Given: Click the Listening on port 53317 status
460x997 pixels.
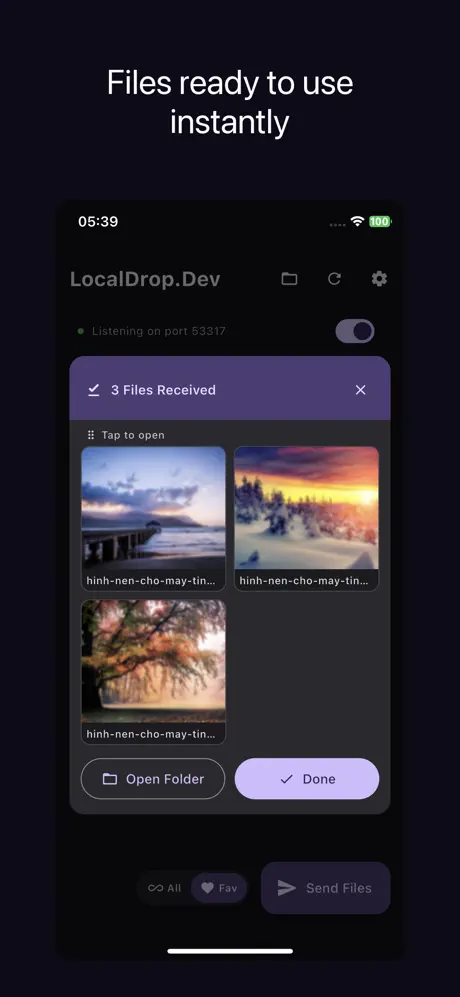Looking at the screenshot, I should (158, 331).
